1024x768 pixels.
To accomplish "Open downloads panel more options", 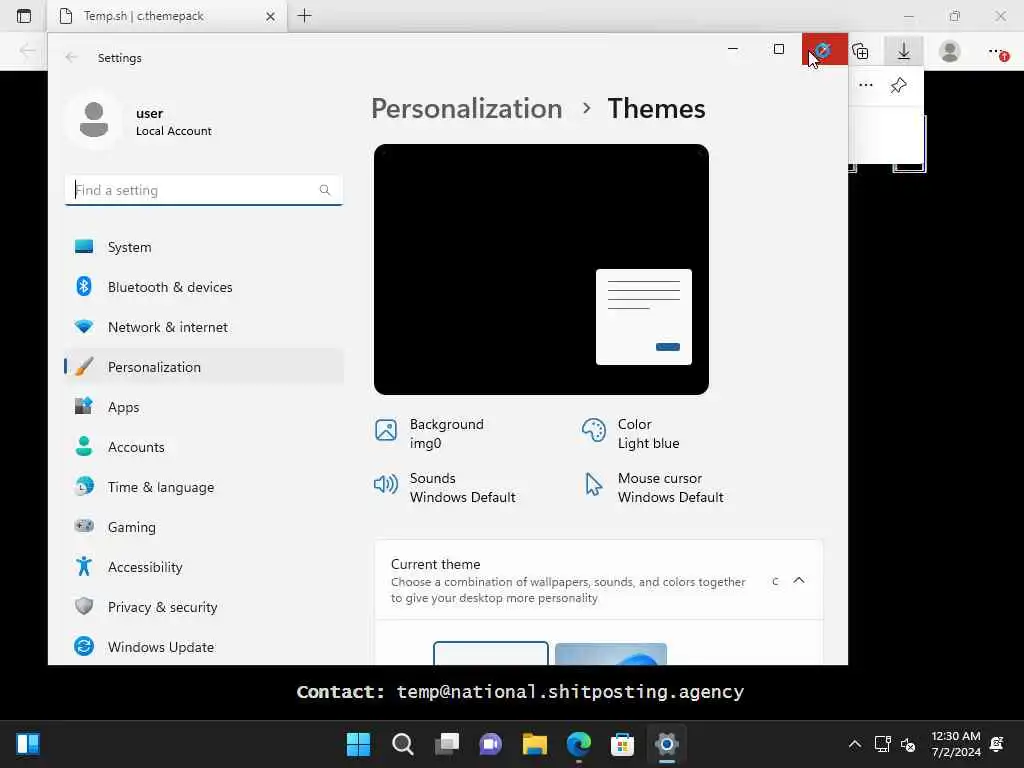I will point(866,85).
